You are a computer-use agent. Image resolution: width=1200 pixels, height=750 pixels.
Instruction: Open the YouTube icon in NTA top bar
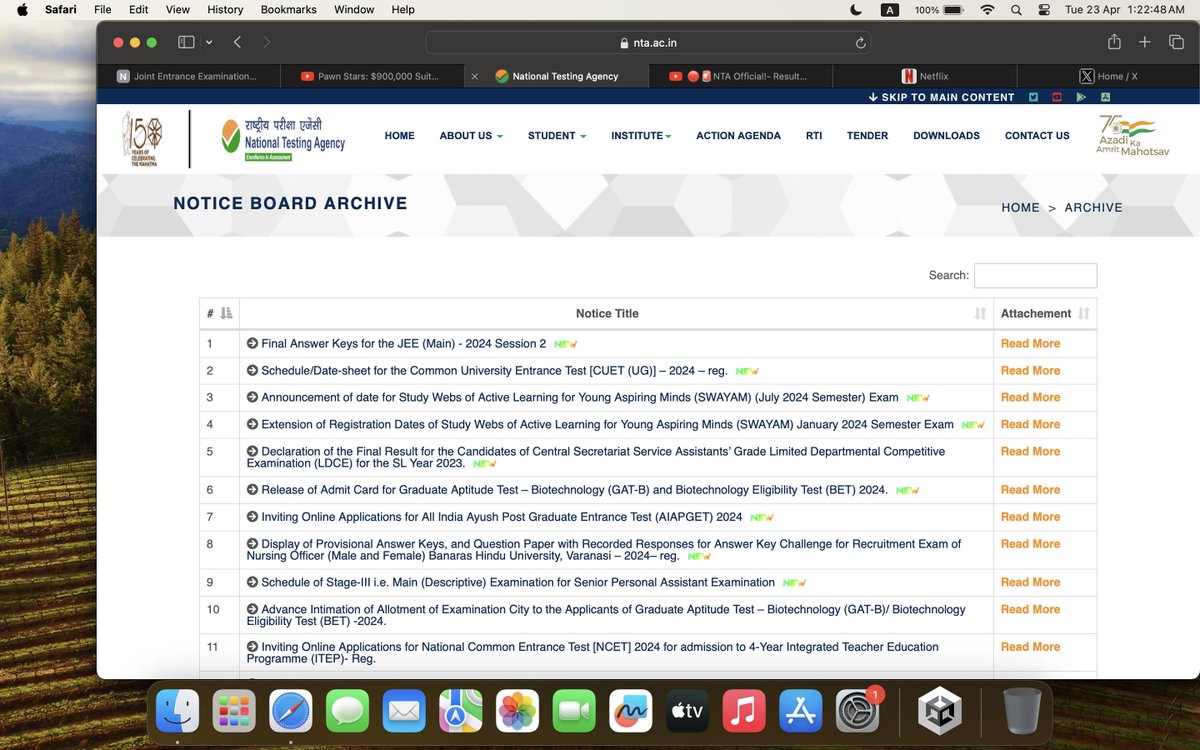(x=1057, y=97)
